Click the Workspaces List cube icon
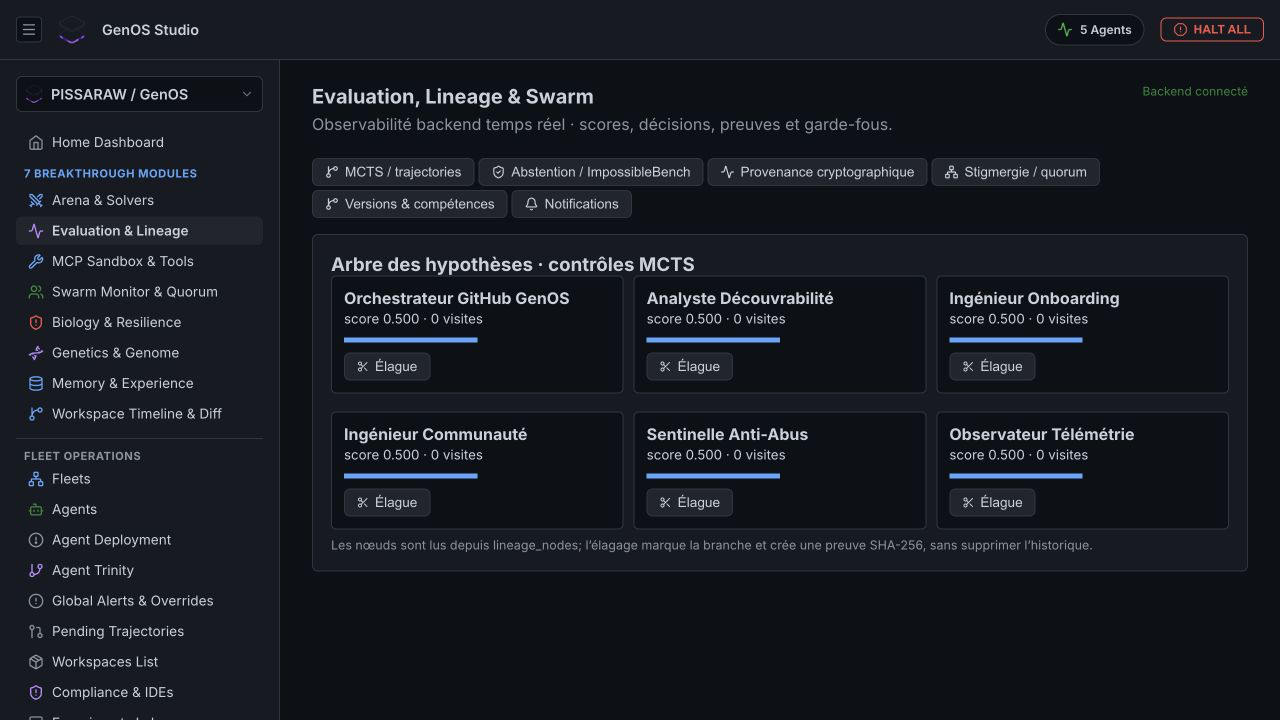Image resolution: width=1280 pixels, height=720 pixels. tap(36, 662)
